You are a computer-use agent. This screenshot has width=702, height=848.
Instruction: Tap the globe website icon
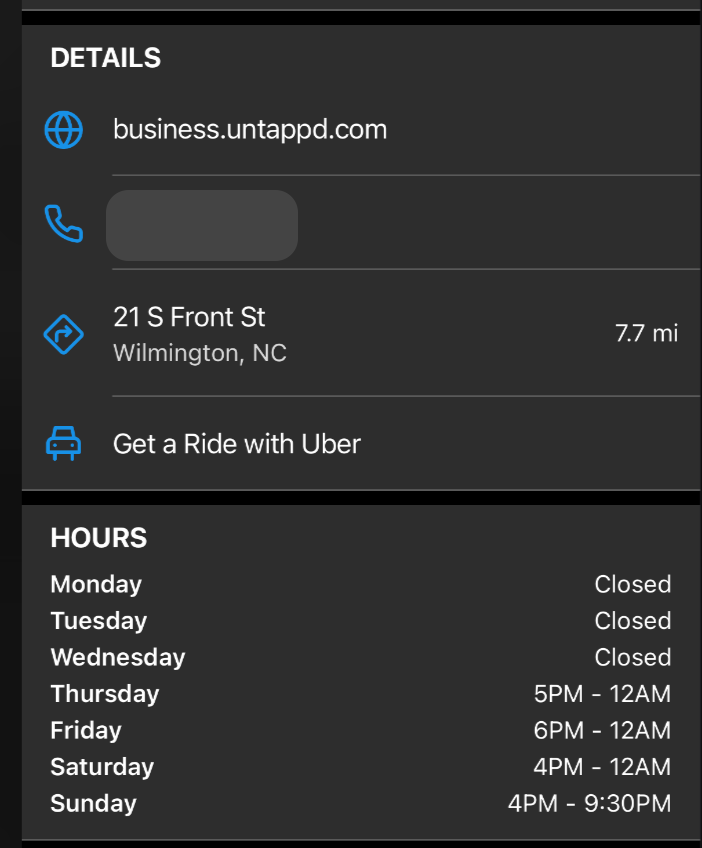pyautogui.click(x=63, y=130)
